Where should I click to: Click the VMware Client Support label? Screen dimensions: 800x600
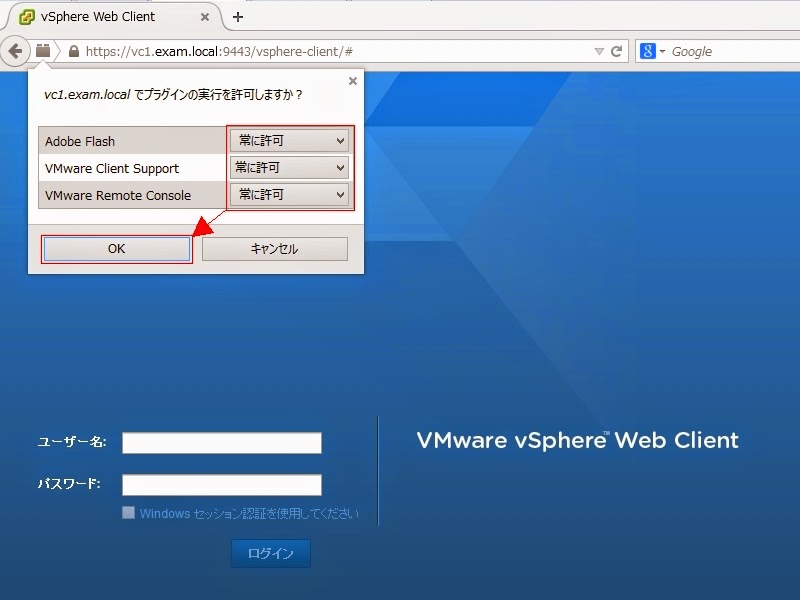(112, 169)
